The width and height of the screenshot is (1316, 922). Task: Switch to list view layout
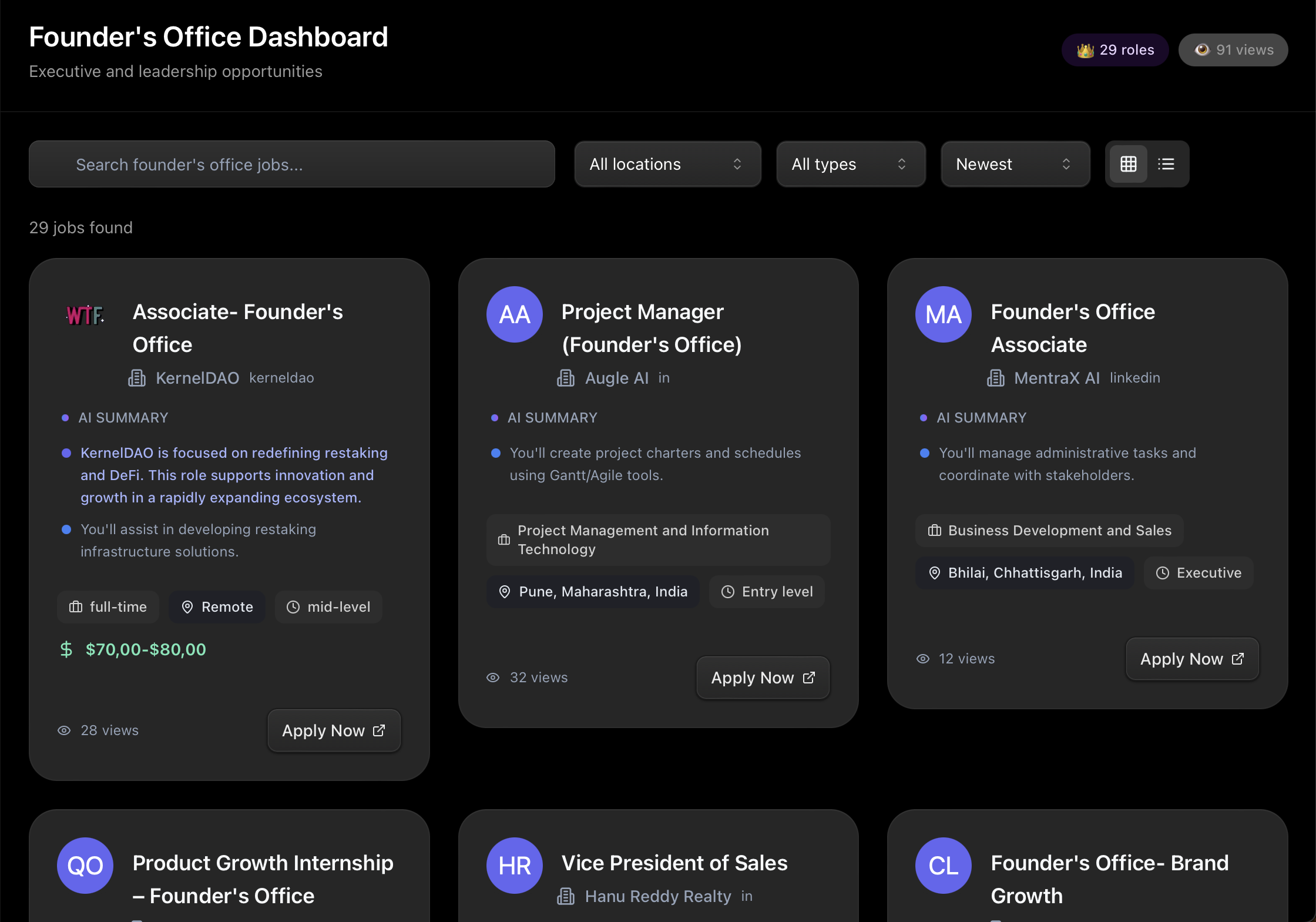point(1166,164)
